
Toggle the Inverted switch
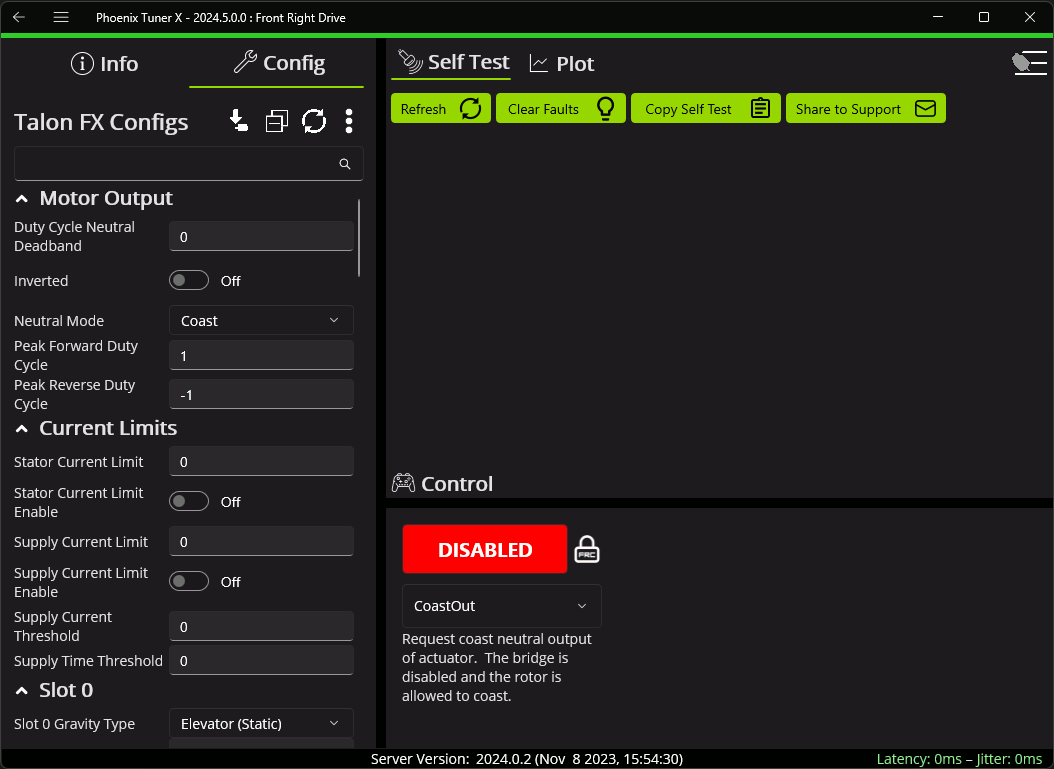(189, 280)
